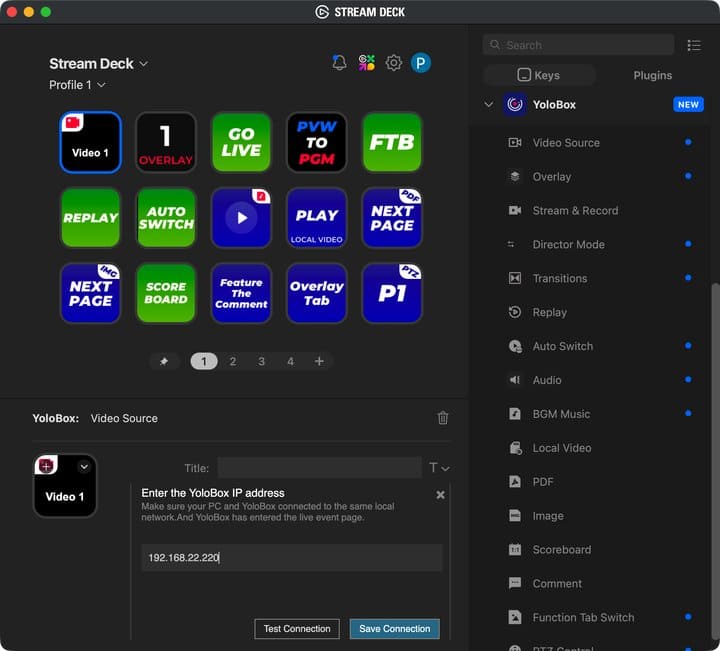Switch to the Plugins tab

652,75
